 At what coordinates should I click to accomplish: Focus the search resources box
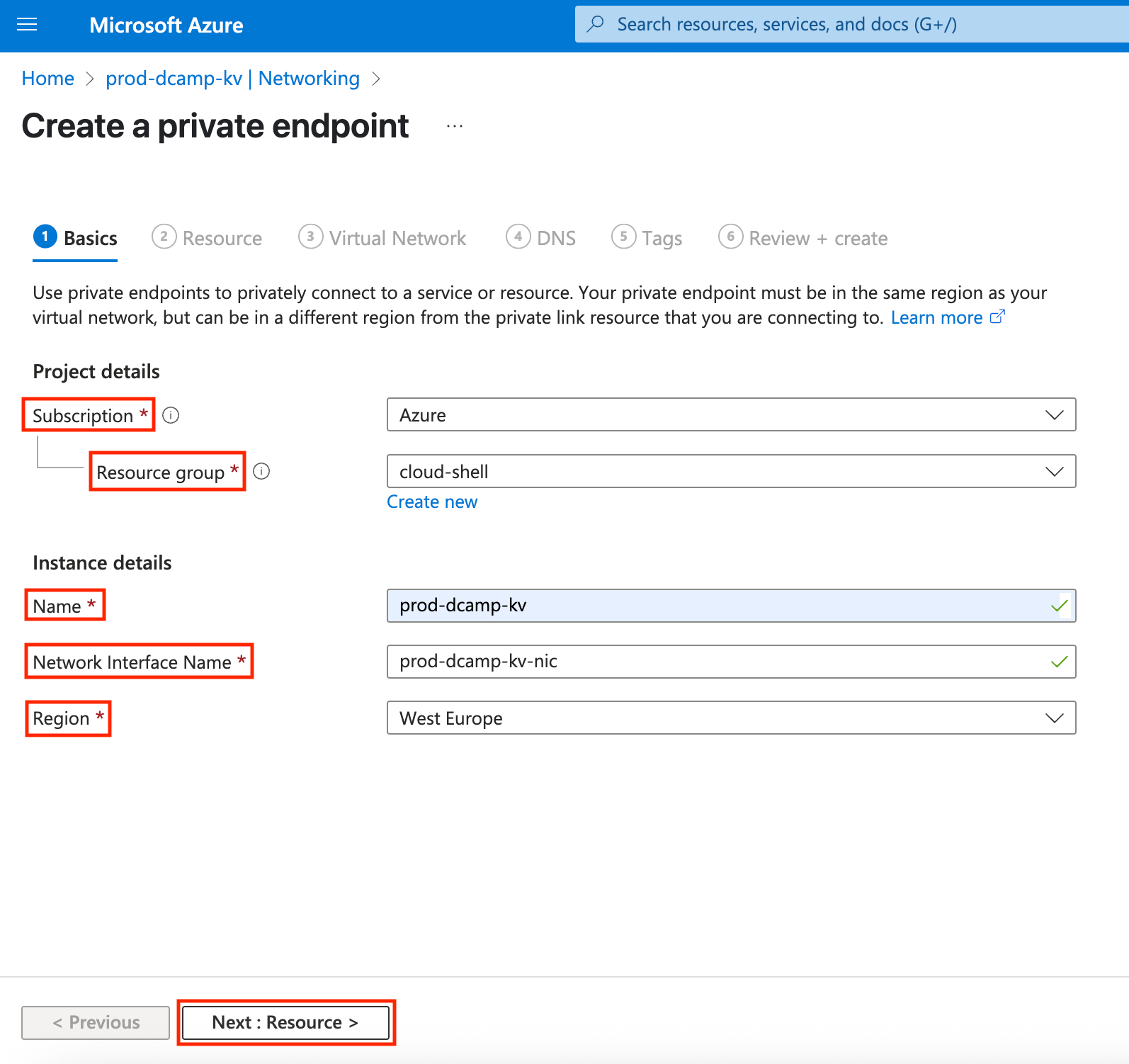click(x=852, y=24)
